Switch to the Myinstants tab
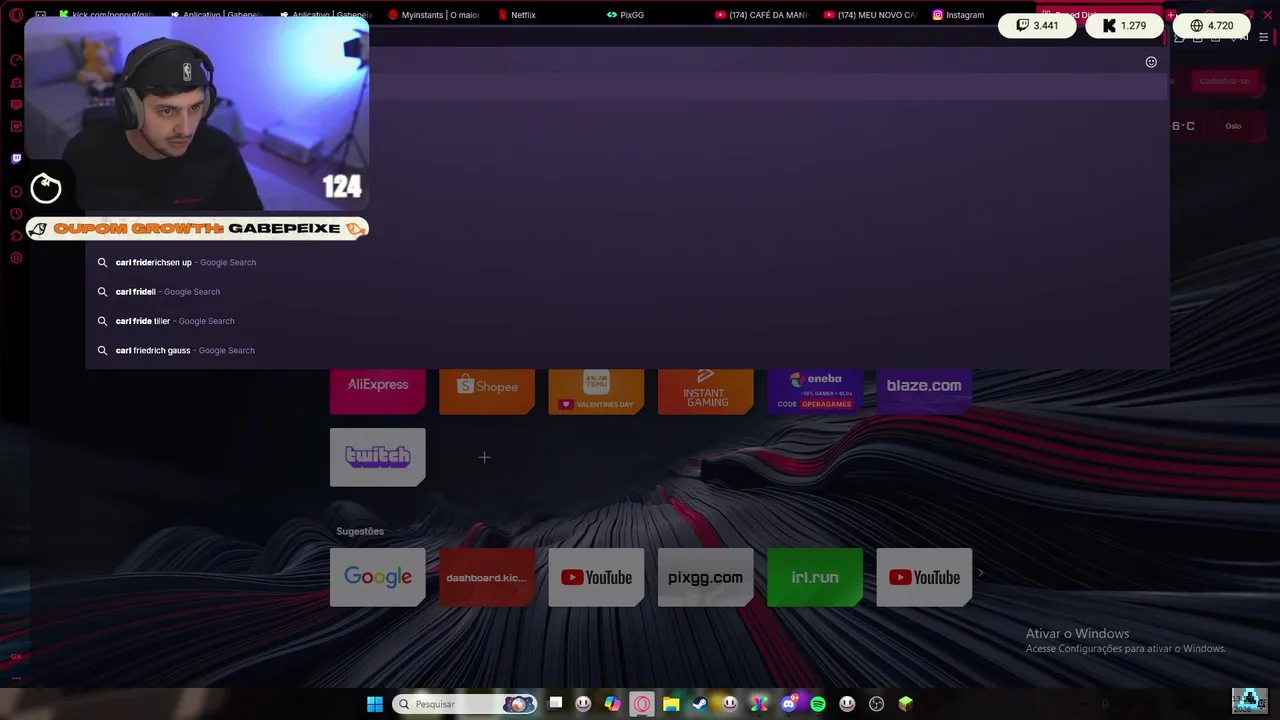The height and width of the screenshot is (720, 1280). click(433, 15)
